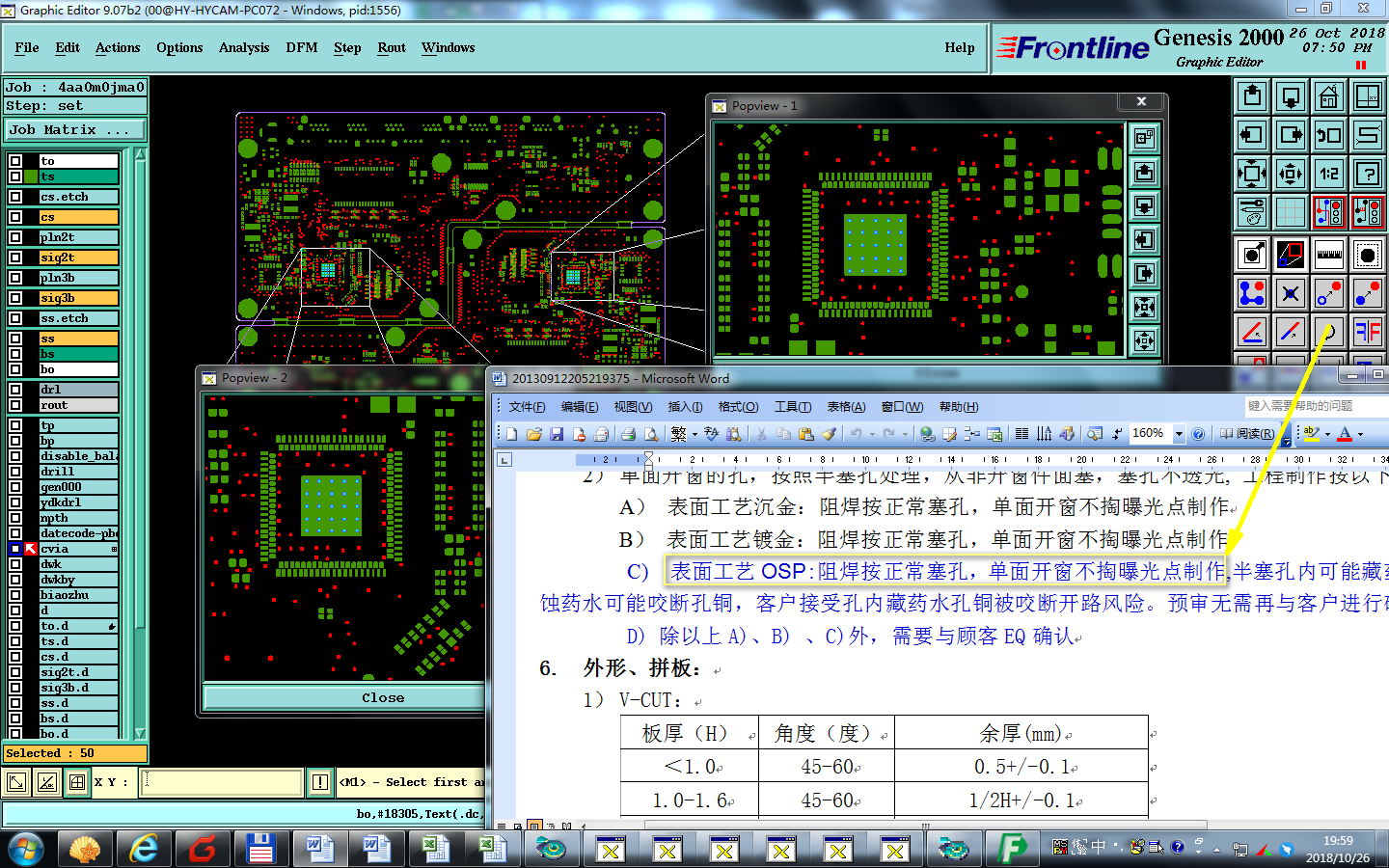
Task: Click the Word help question mark icon
Action: coord(1198,434)
